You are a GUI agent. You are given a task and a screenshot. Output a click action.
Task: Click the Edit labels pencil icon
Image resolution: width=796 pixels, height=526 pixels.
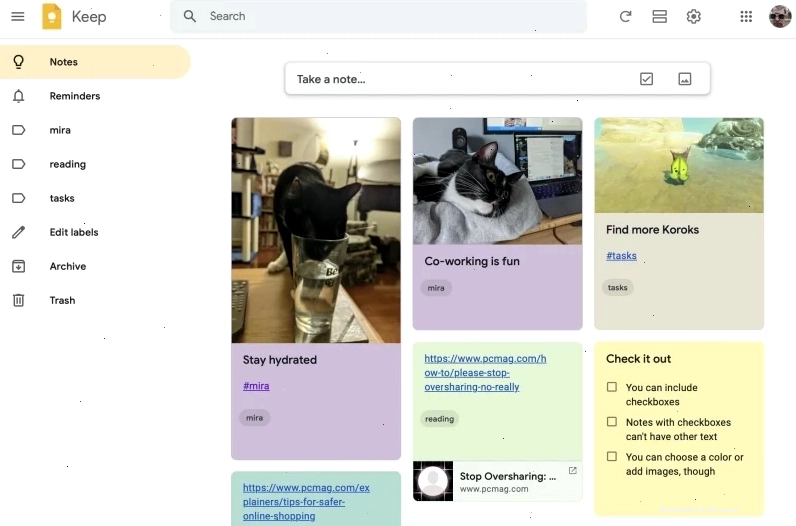[18, 232]
